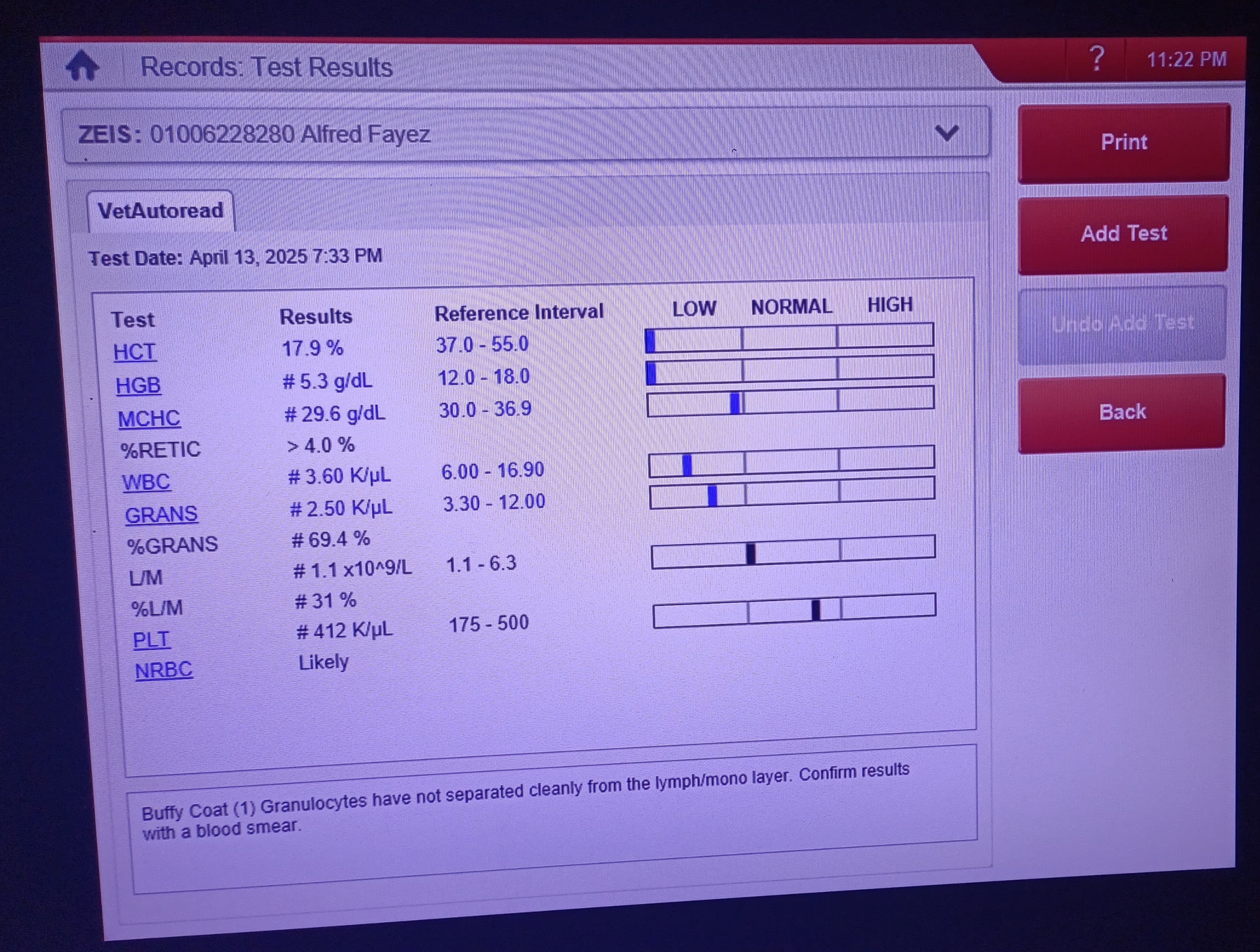Click the HIGH range header label

pyautogui.click(x=890, y=305)
